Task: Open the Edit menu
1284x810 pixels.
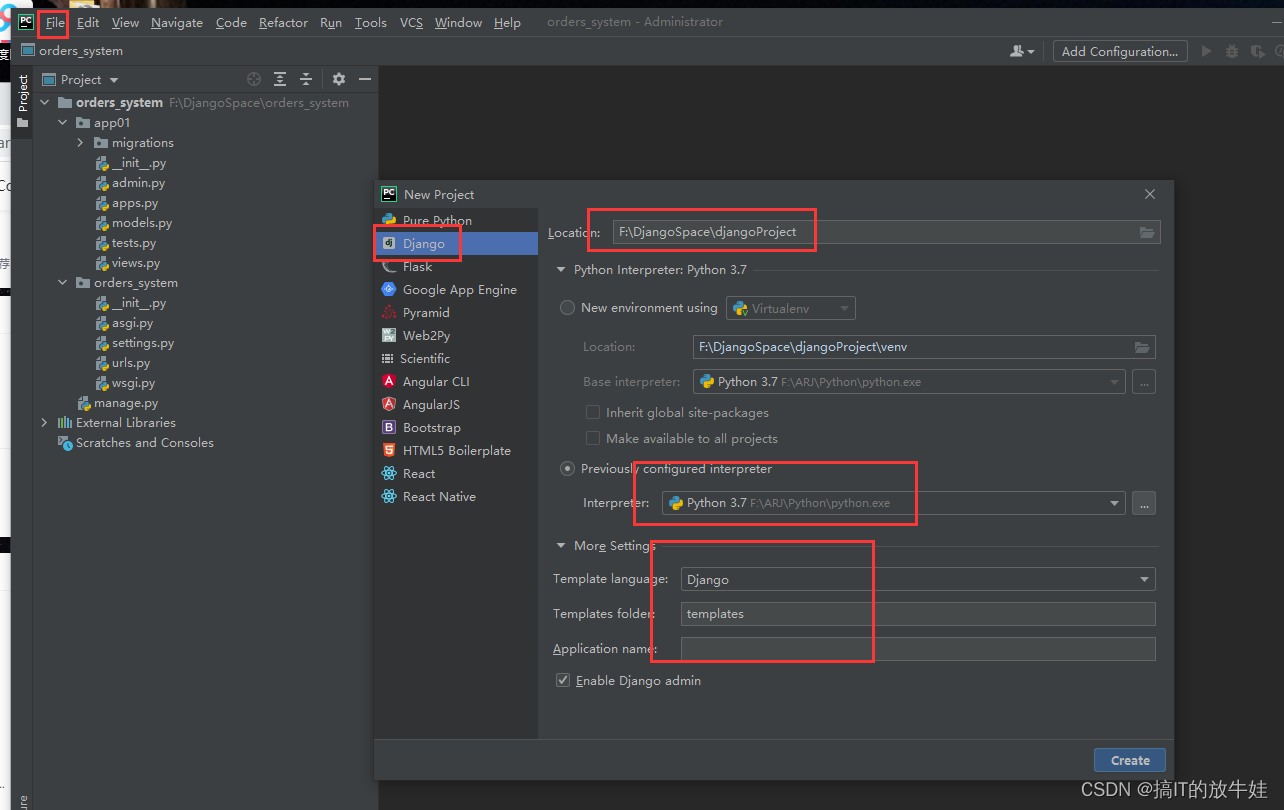Action: click(x=88, y=22)
